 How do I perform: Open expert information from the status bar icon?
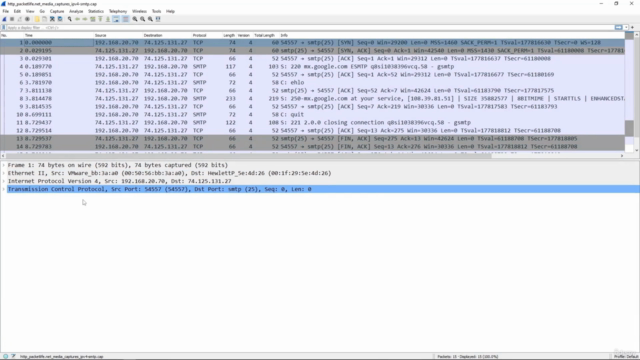tap(6, 356)
